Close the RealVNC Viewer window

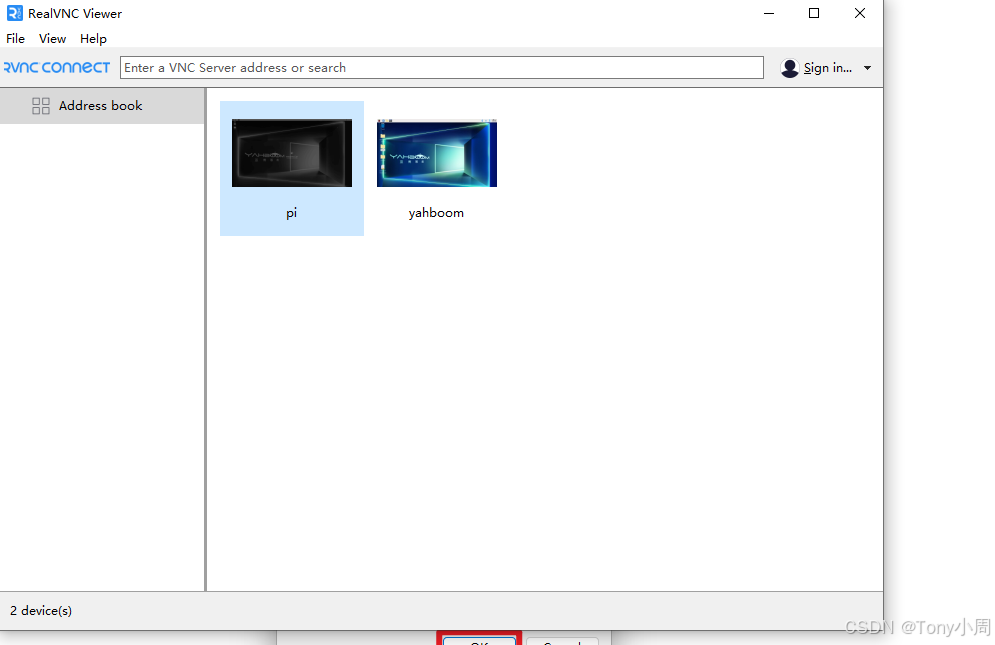click(860, 13)
